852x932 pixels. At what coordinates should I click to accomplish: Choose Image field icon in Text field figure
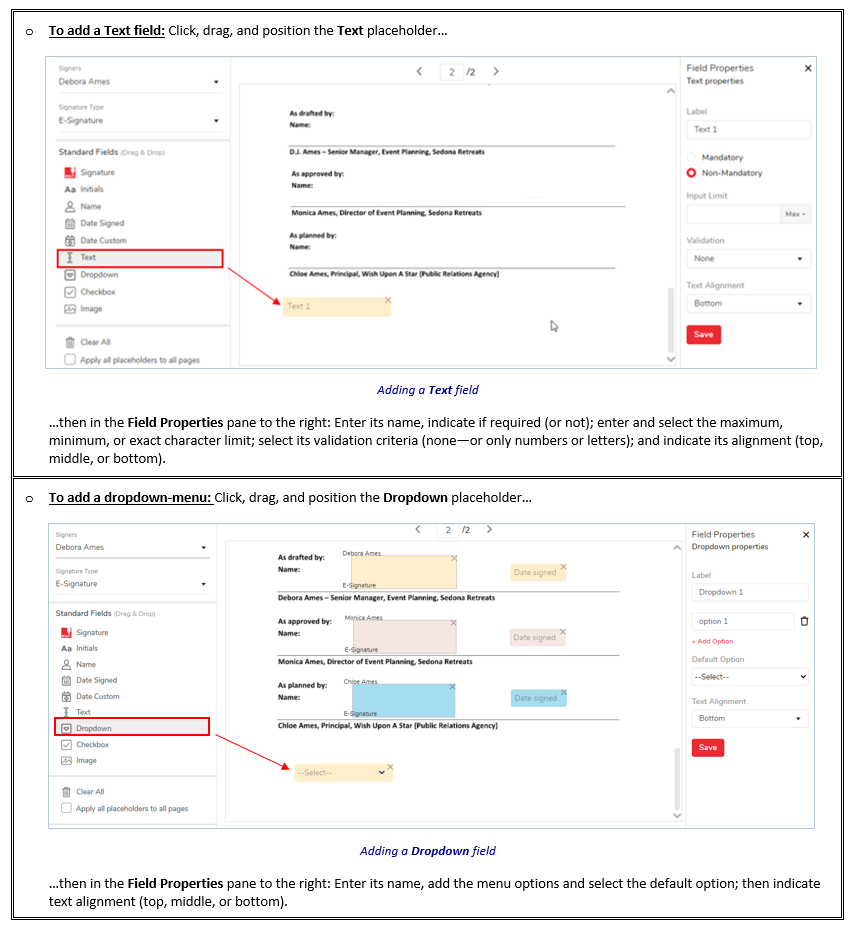[70, 309]
